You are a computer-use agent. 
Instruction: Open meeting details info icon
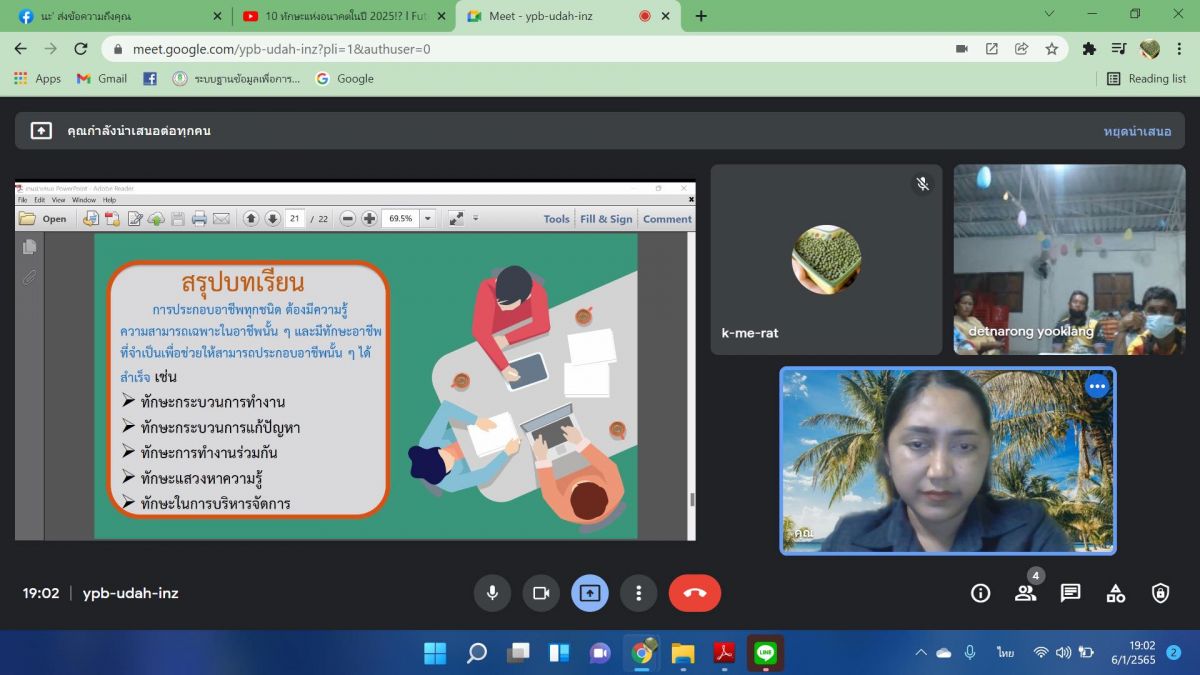click(x=980, y=593)
